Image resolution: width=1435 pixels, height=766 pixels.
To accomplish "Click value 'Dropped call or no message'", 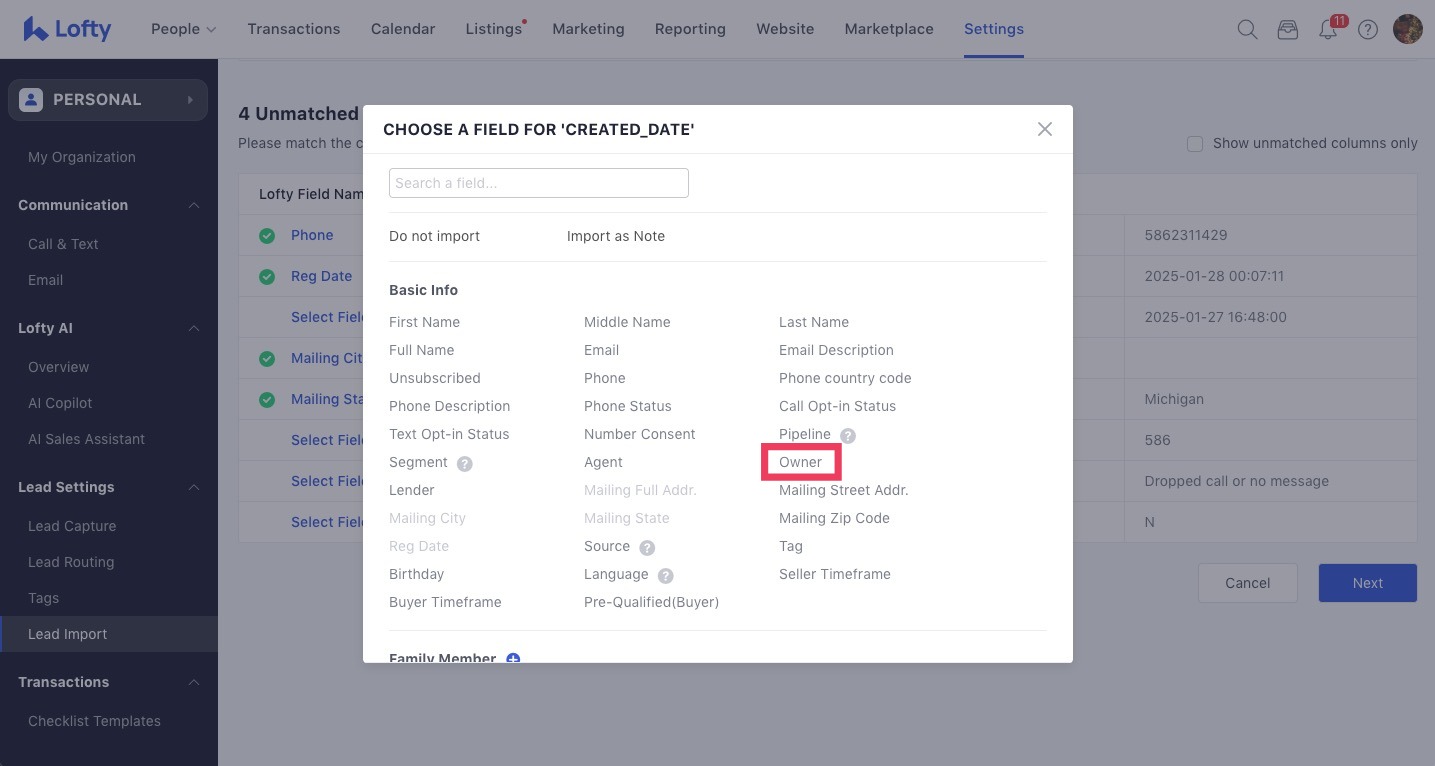I will click(1237, 481).
